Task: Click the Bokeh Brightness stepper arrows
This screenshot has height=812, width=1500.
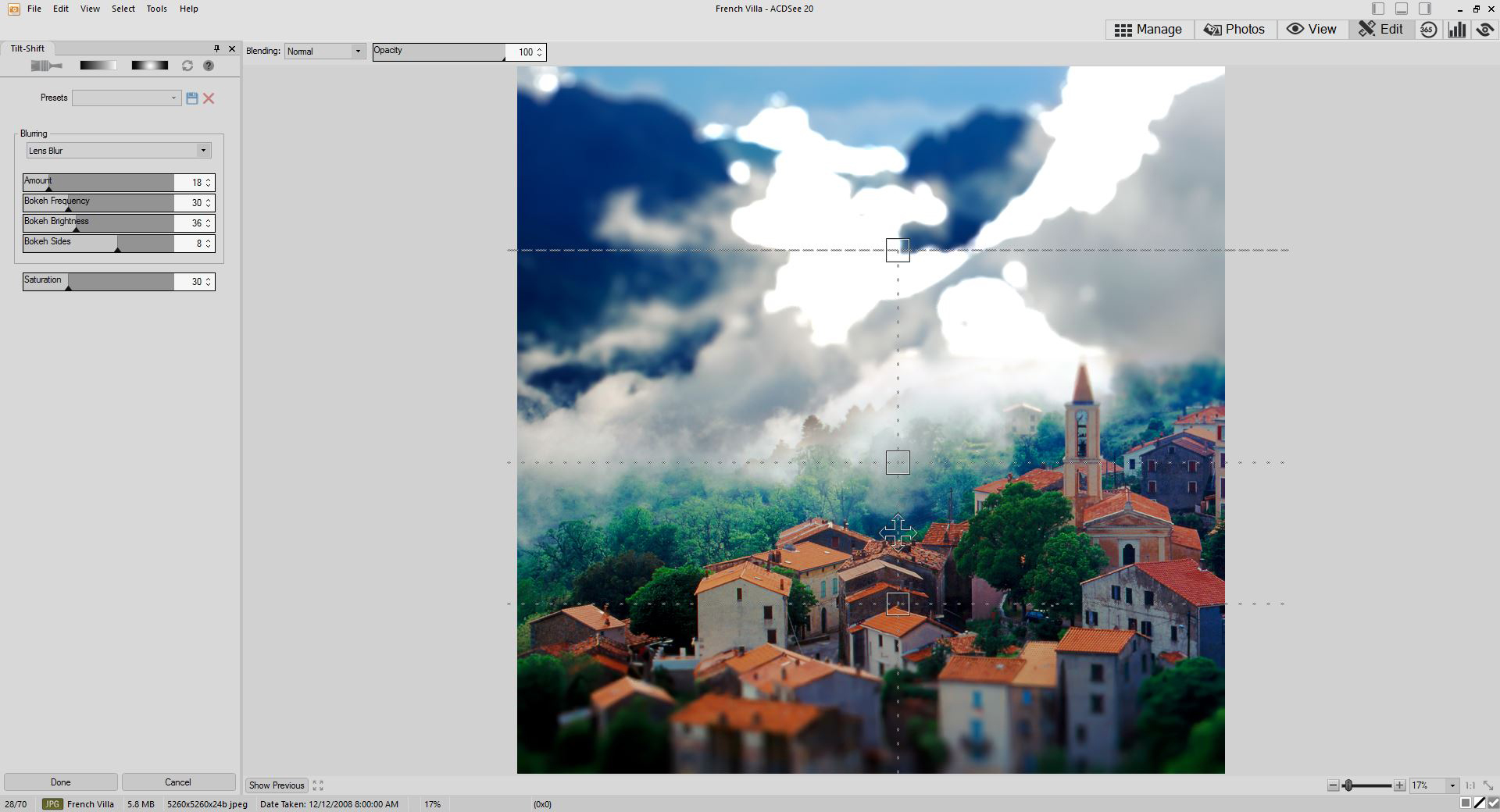Action: [x=209, y=223]
